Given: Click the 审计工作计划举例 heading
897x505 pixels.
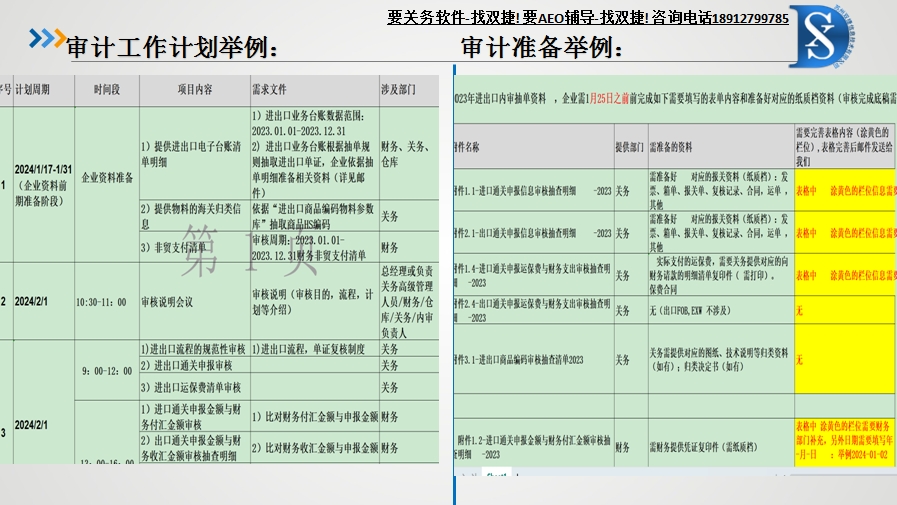Looking at the screenshot, I should pos(172,46).
